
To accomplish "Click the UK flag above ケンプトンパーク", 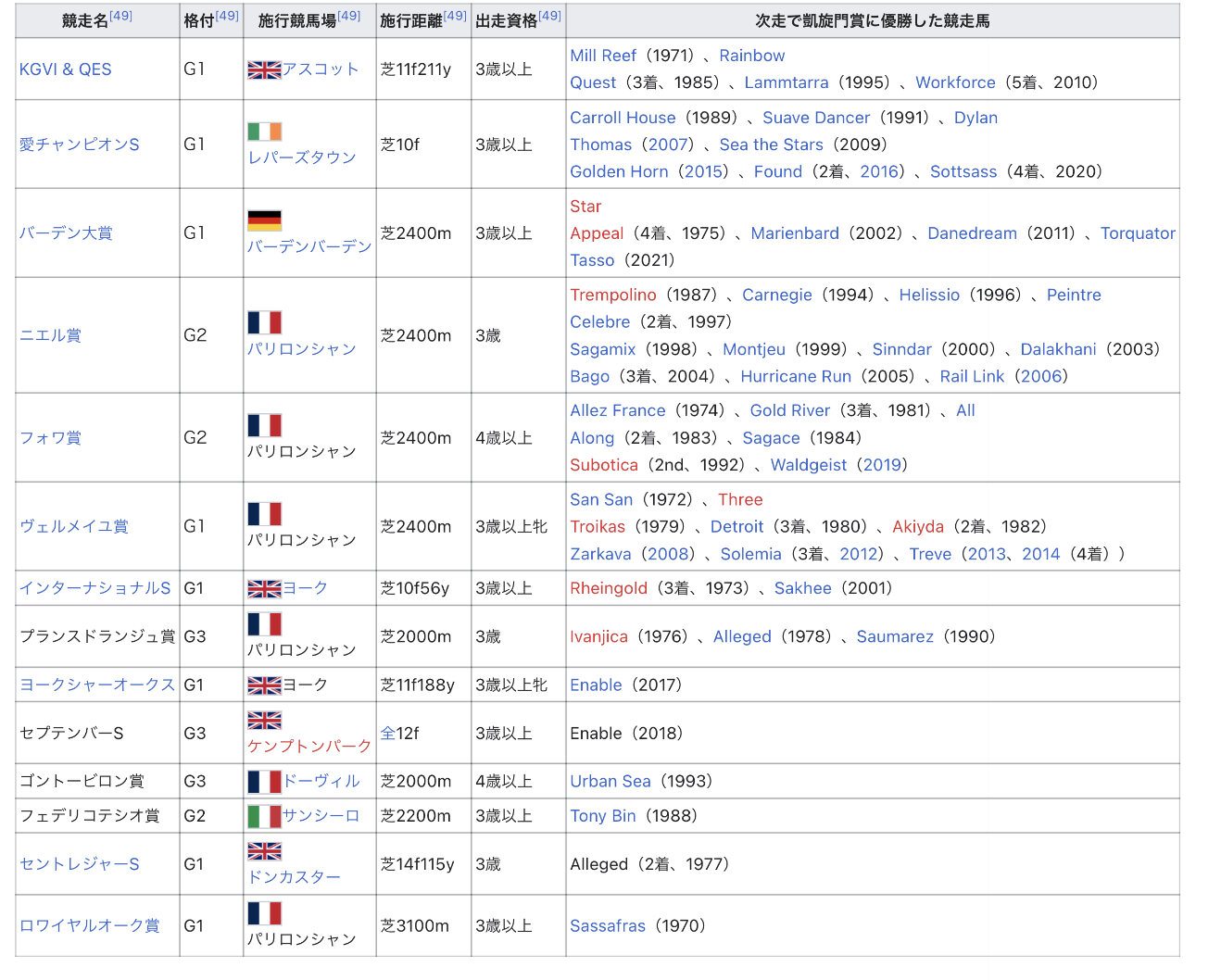I will click(264, 721).
